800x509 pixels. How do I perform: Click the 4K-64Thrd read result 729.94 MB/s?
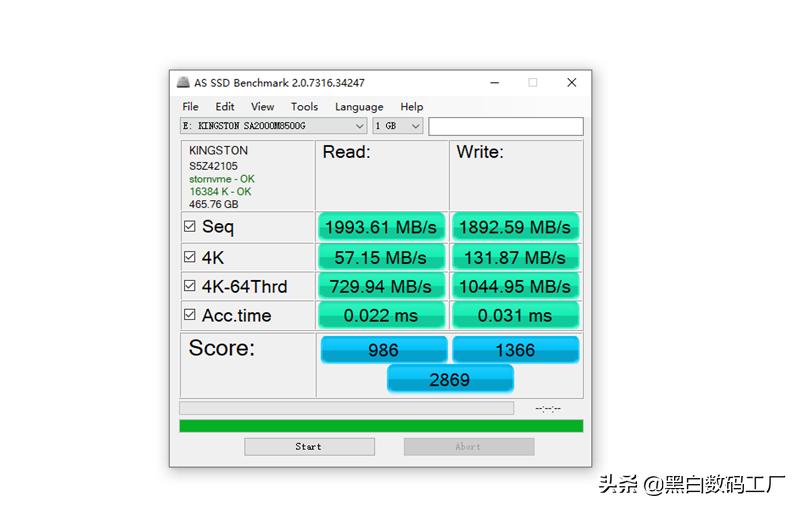point(381,287)
